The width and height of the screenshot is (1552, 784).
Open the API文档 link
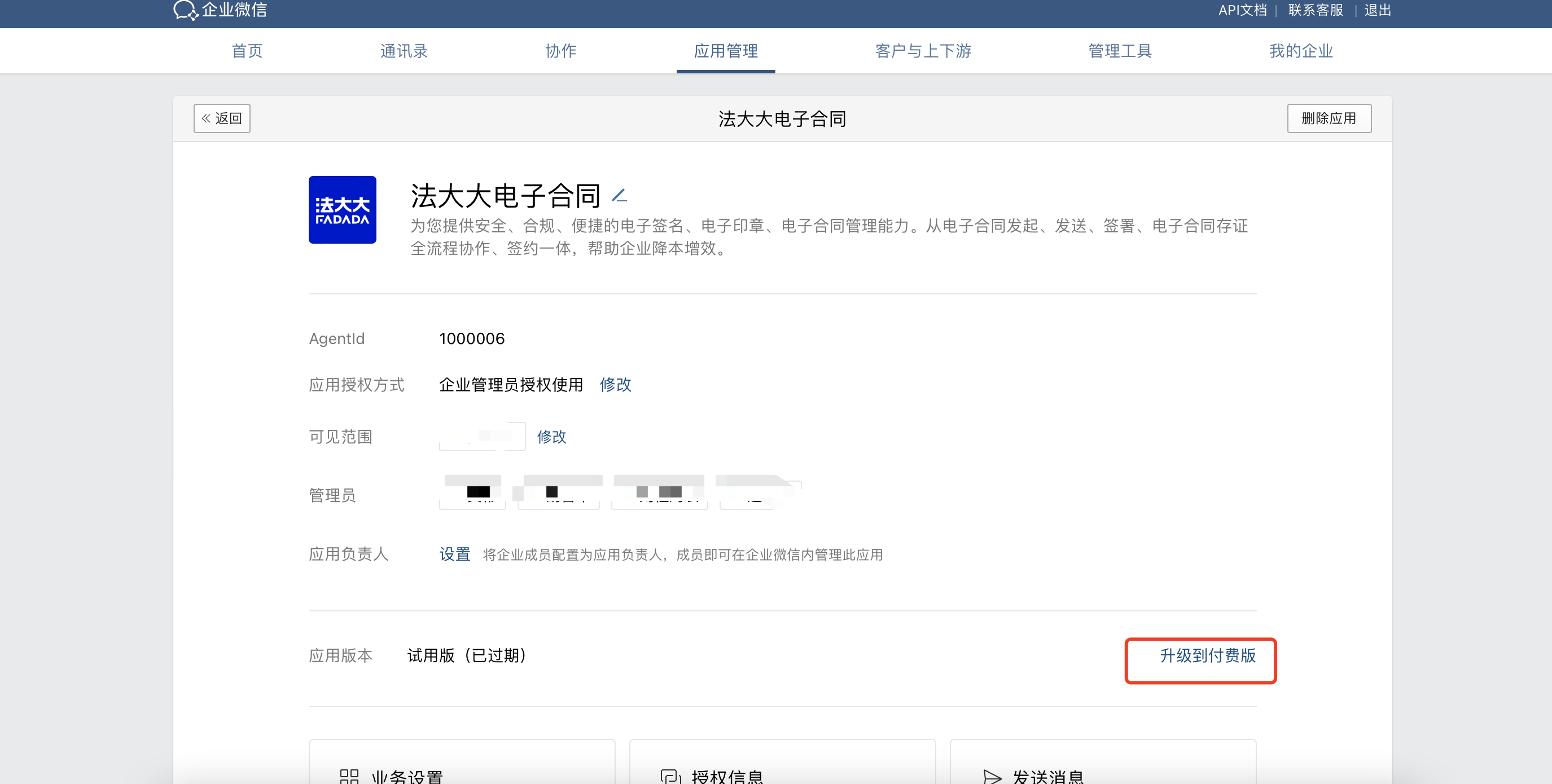click(1242, 10)
